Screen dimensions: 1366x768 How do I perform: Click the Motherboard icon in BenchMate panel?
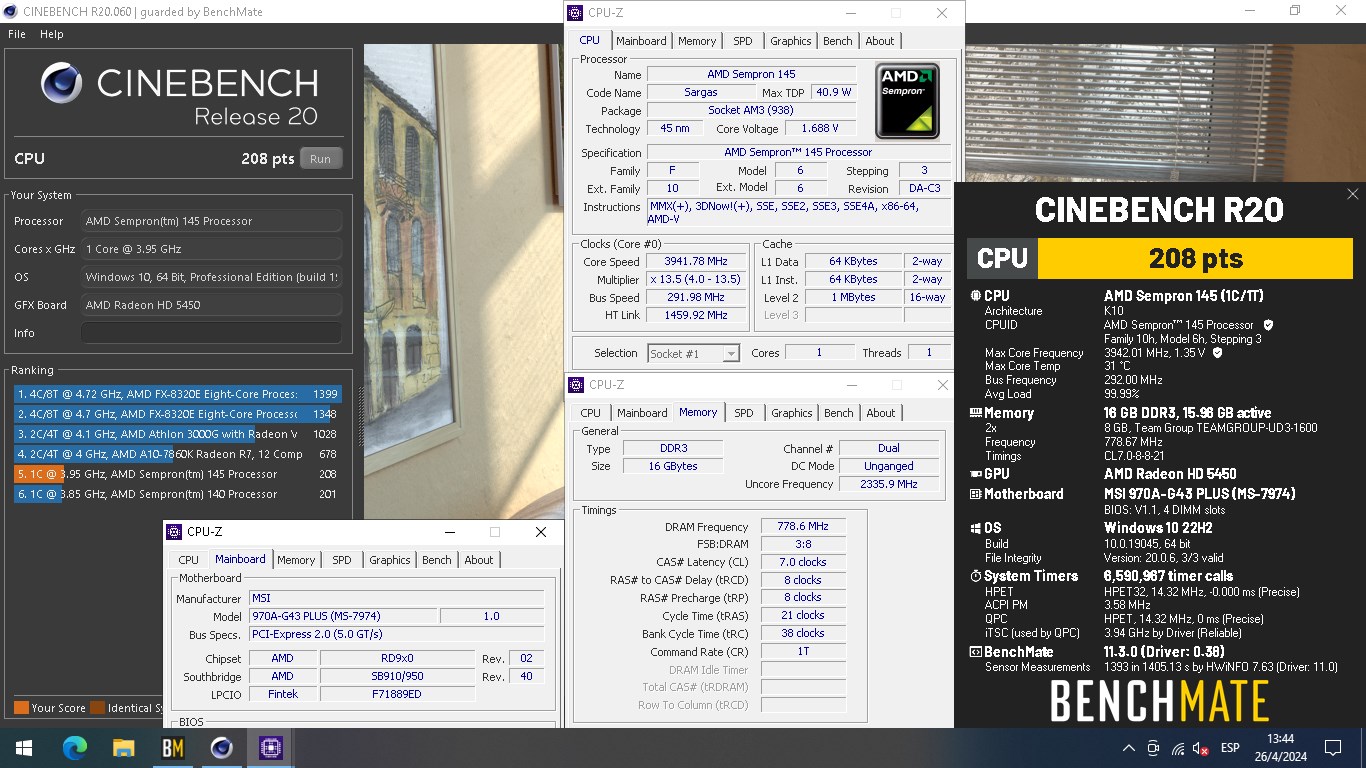[976, 494]
